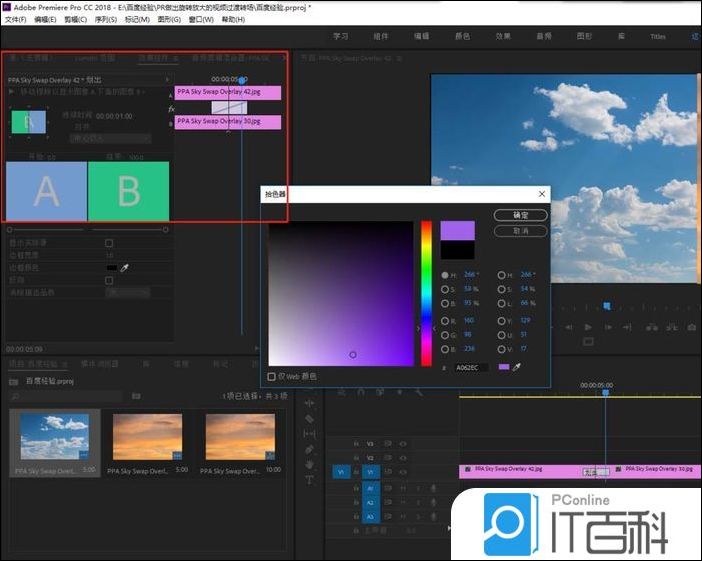Select the Pen tool in toolbar

309,450
